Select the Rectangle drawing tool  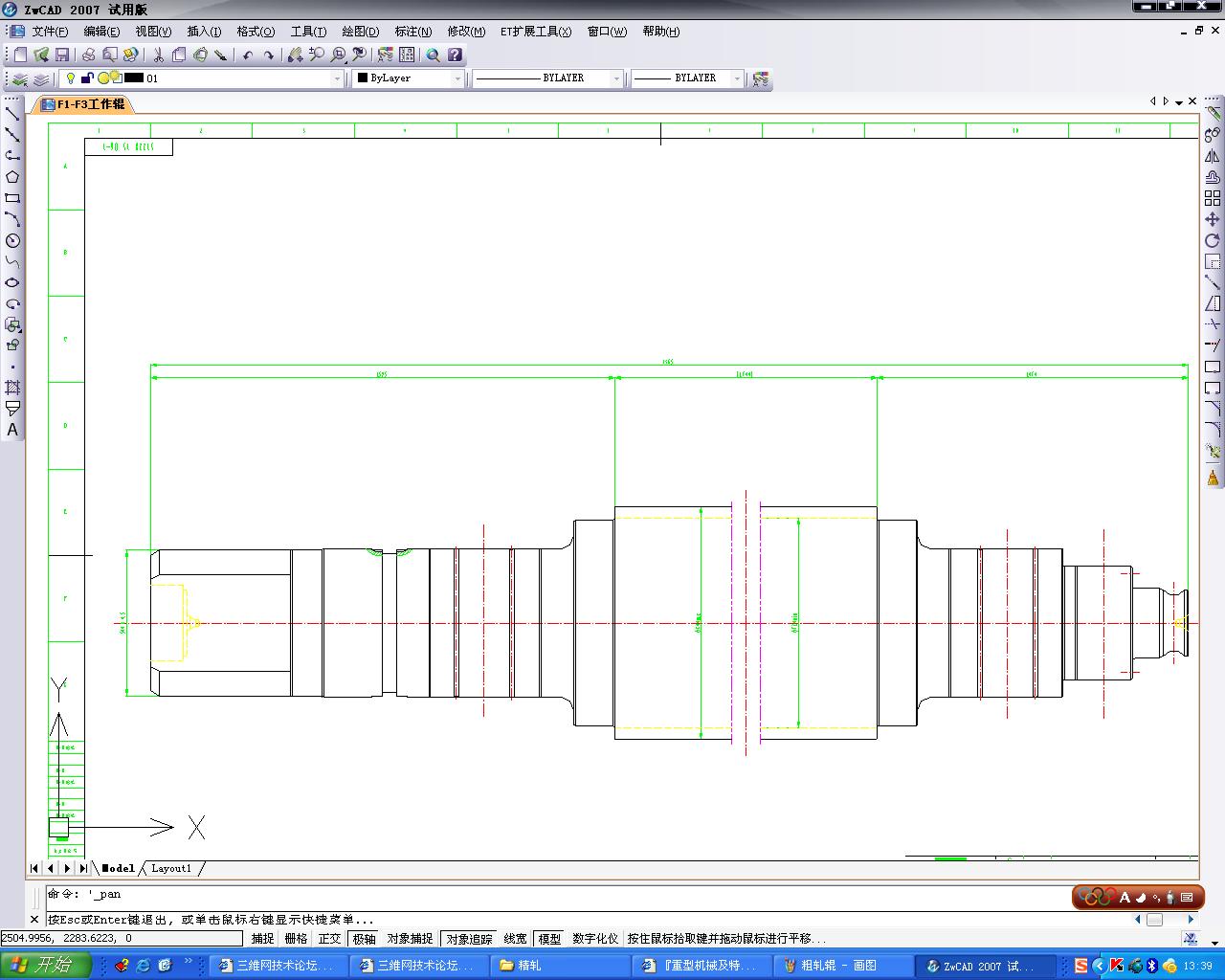pos(12,198)
